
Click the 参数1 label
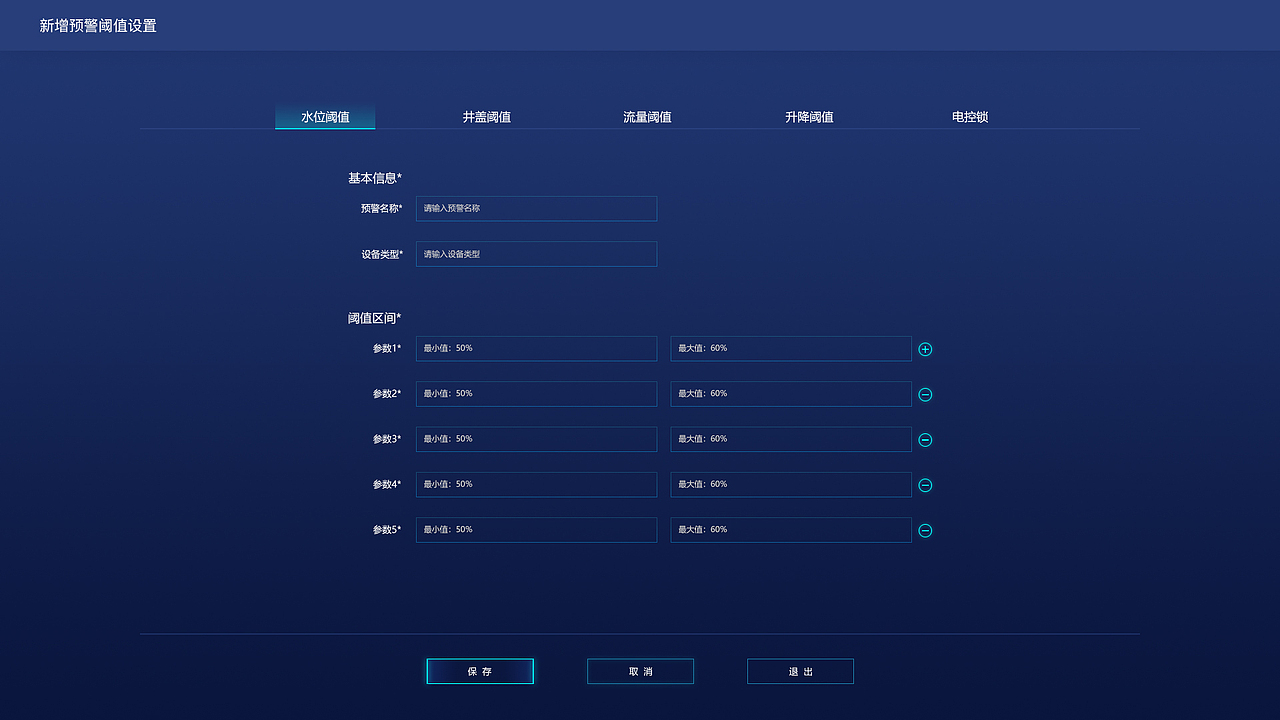pos(387,348)
